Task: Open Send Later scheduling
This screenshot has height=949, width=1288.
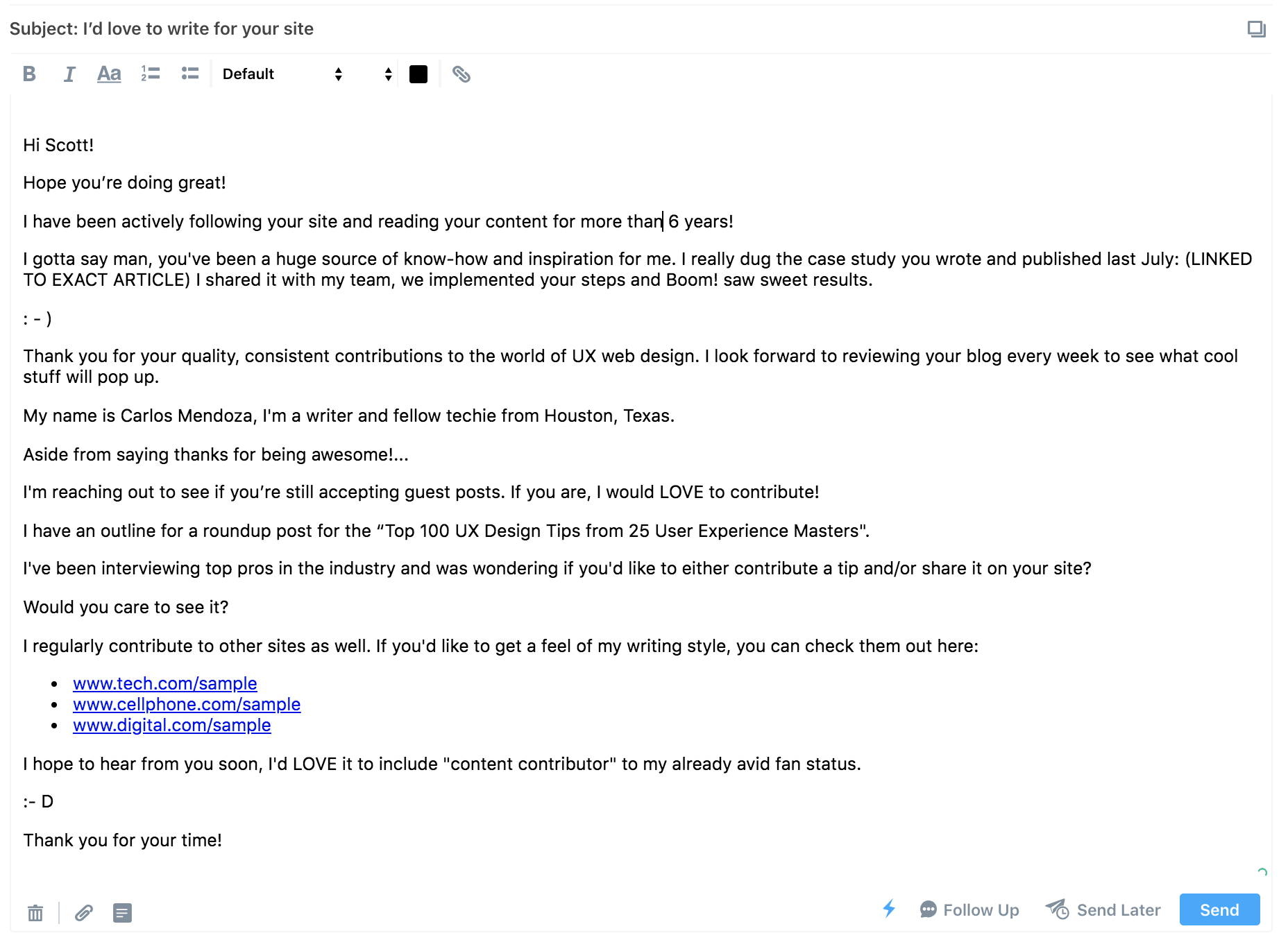Action: tap(1103, 910)
